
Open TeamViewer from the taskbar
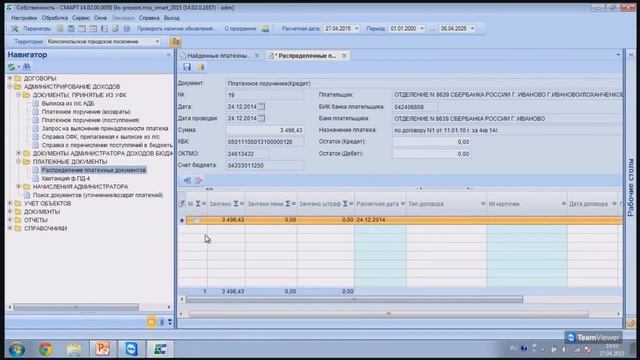tap(131, 349)
